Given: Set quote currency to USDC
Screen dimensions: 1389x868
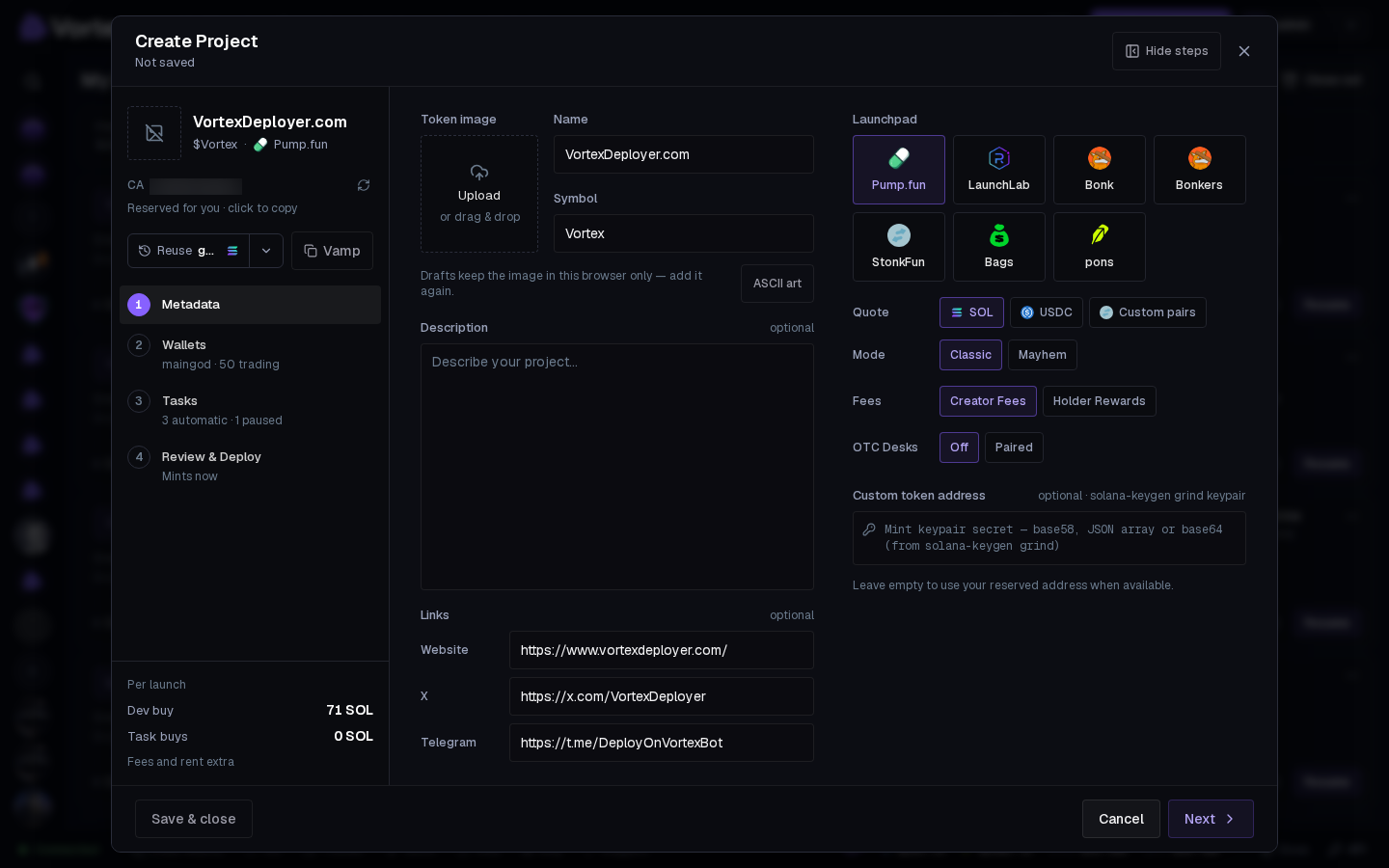Looking at the screenshot, I should click(x=1047, y=312).
